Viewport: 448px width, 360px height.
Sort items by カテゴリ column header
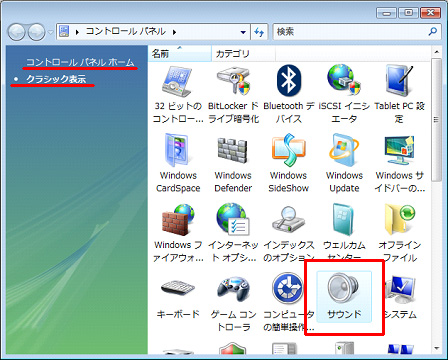point(243,53)
